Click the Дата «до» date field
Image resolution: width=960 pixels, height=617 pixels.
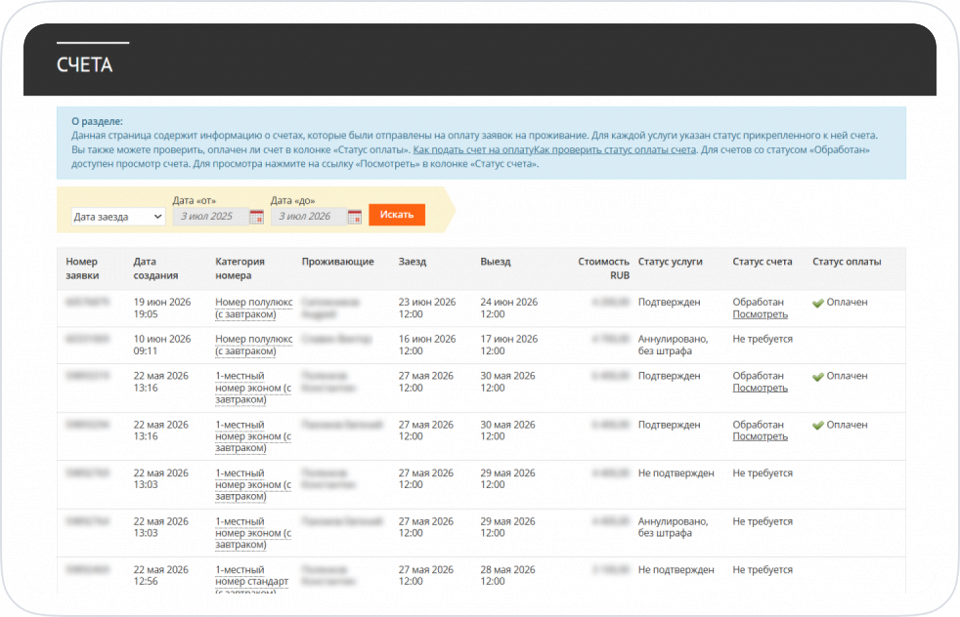[309, 217]
